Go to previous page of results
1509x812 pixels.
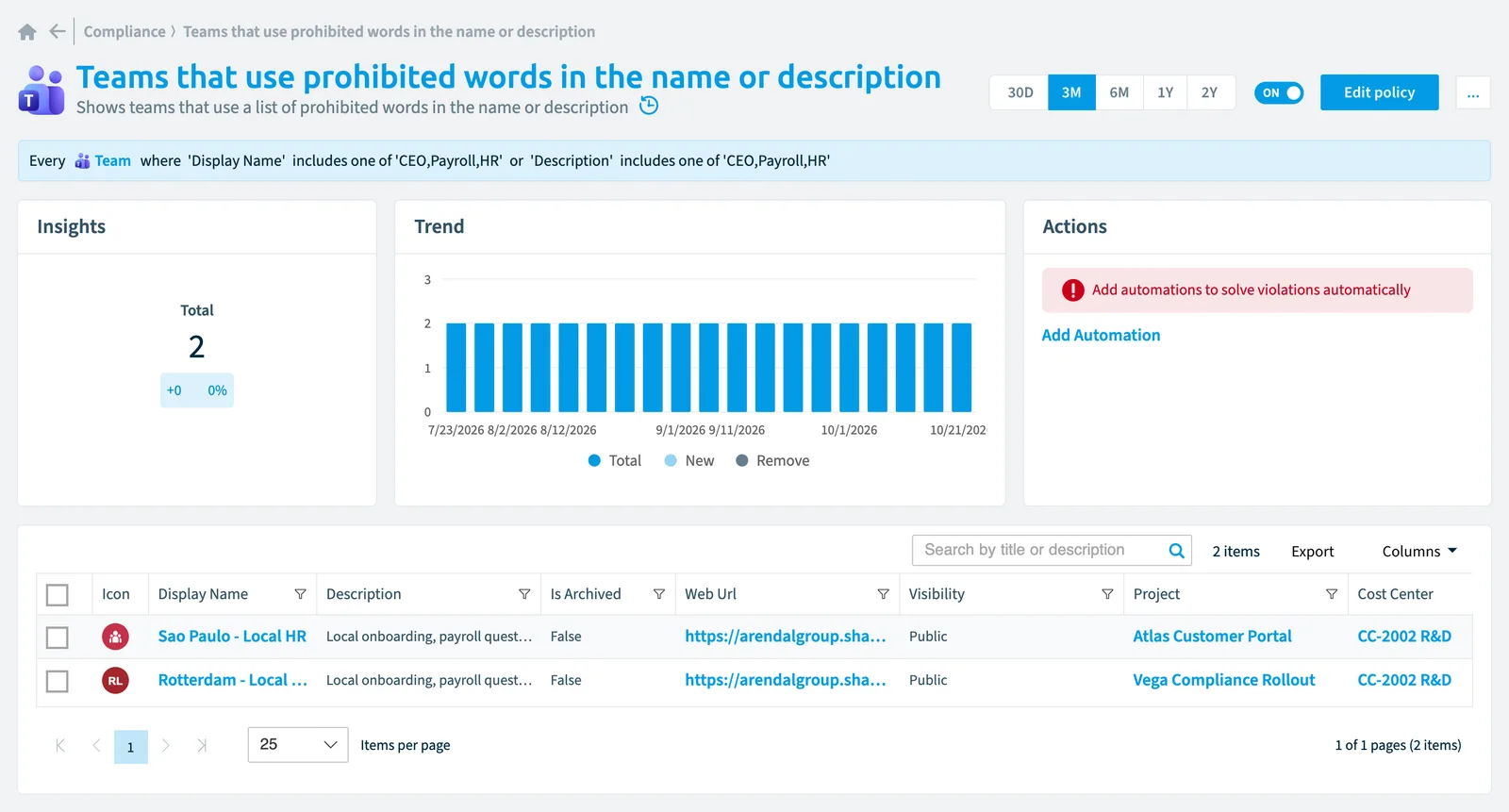[96, 745]
